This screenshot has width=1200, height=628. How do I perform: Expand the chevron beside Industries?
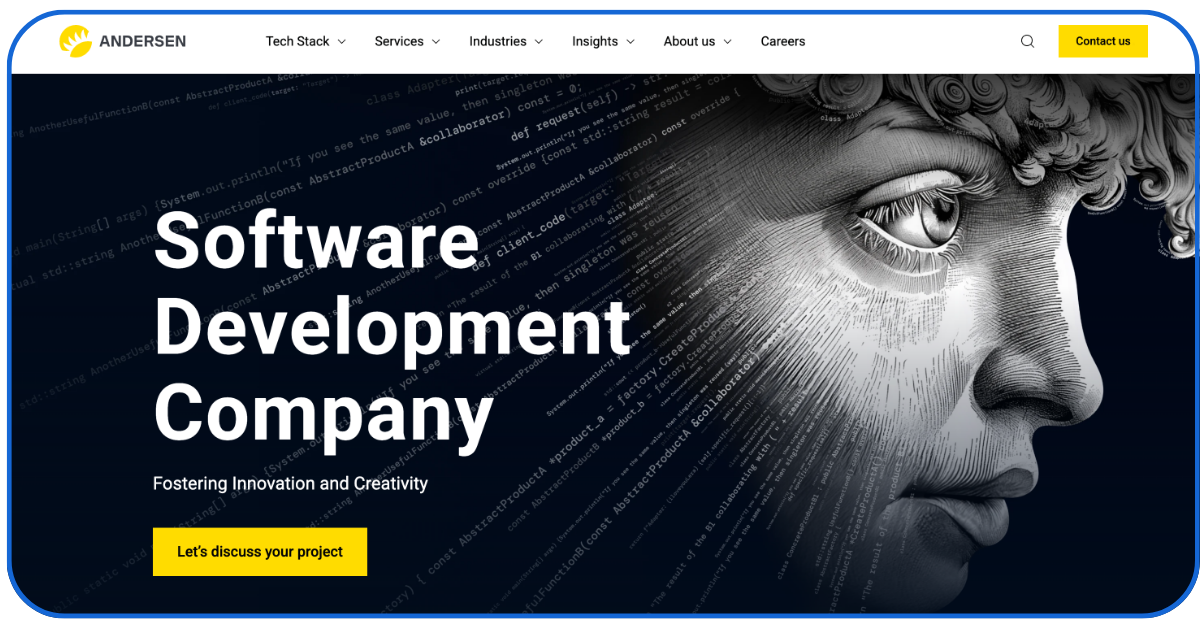538,42
